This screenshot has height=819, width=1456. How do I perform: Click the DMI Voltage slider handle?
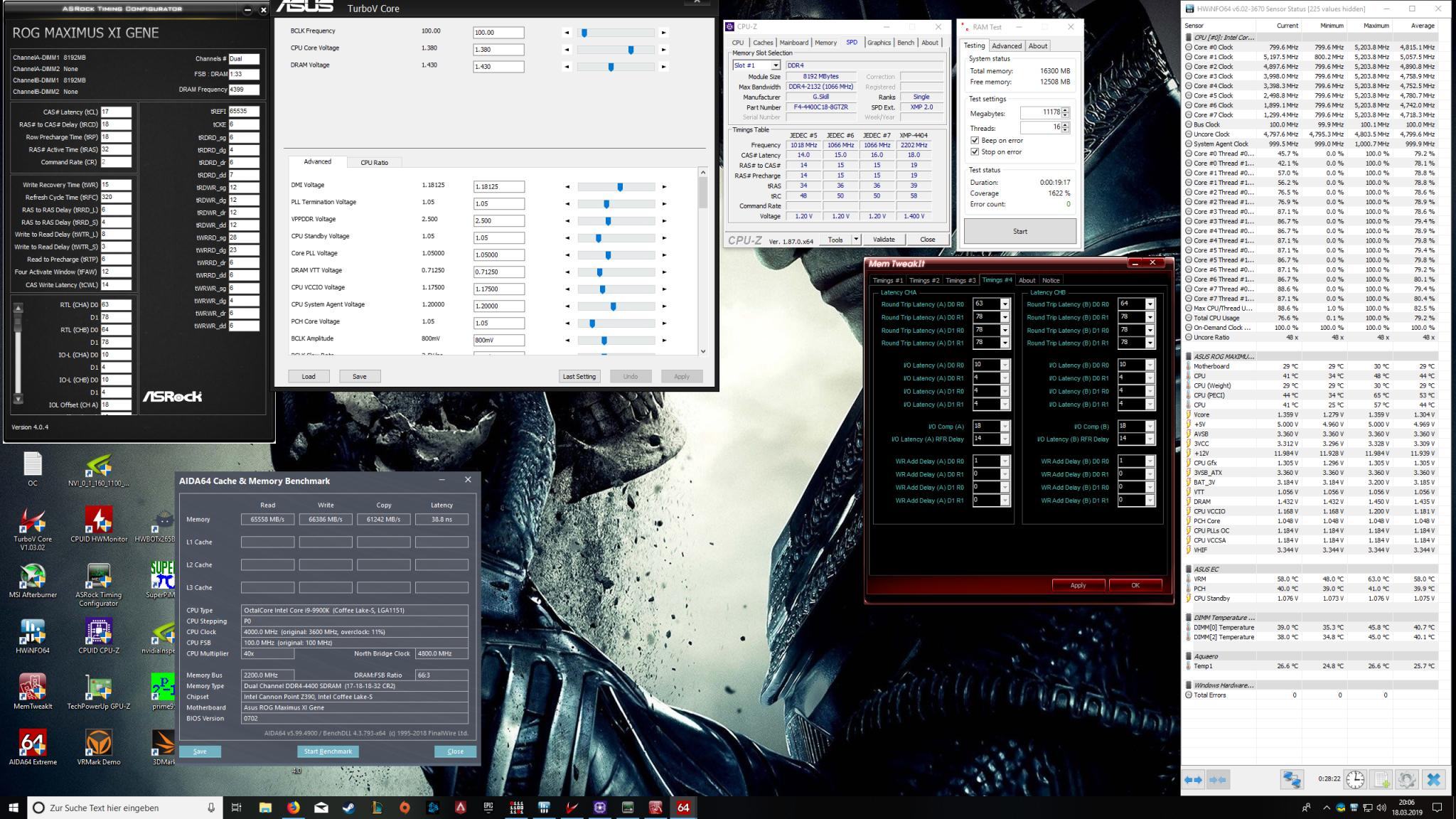point(620,187)
